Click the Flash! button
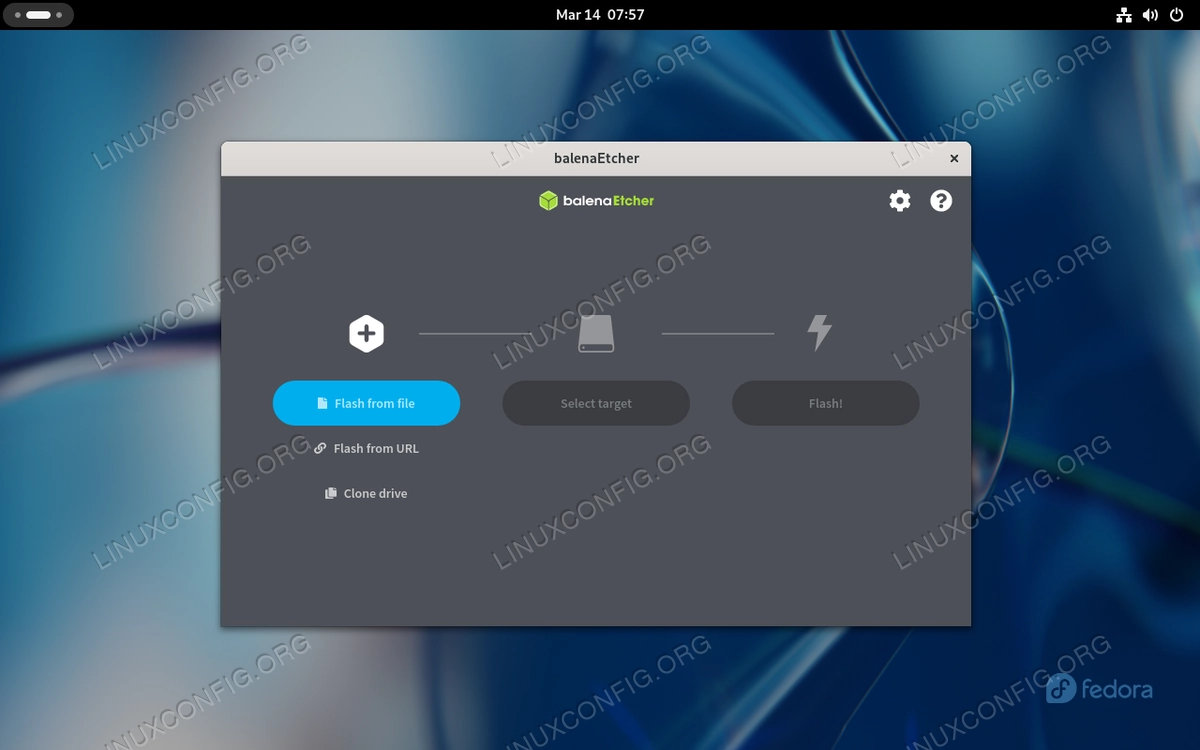 (x=826, y=403)
